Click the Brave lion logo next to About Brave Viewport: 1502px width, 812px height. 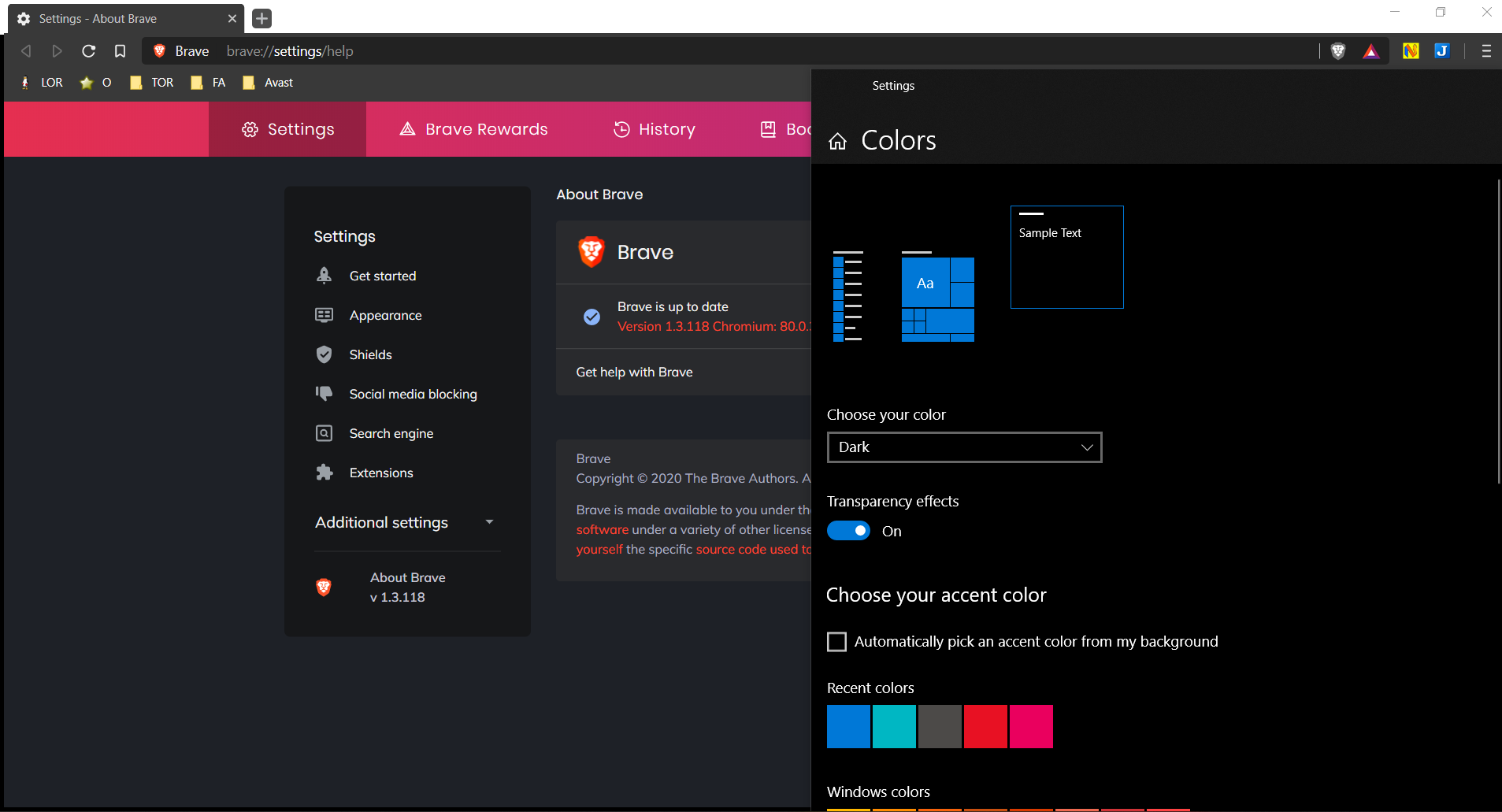323,587
